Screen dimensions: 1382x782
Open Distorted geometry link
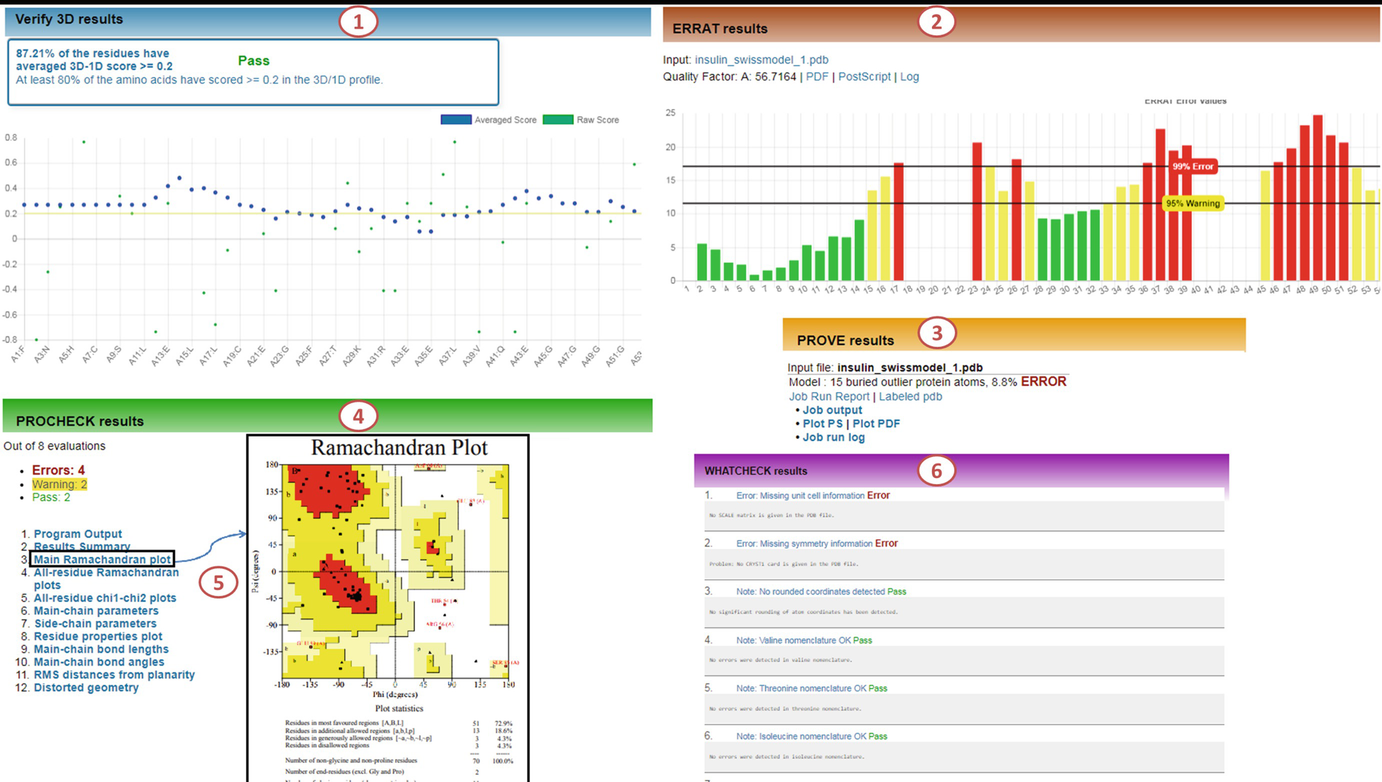point(86,688)
